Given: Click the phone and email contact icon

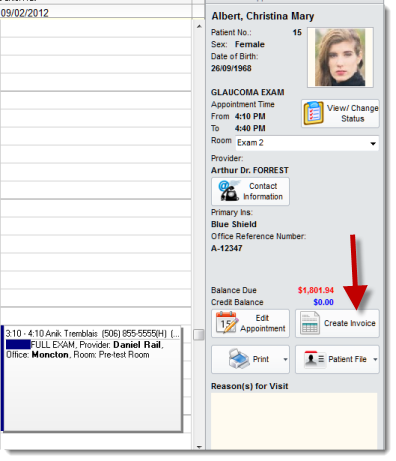Looking at the screenshot, I should [x=229, y=191].
